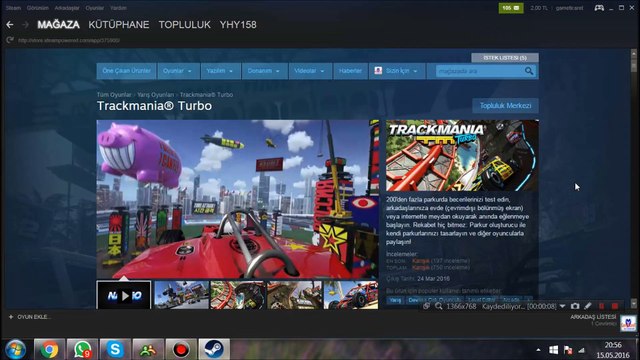Click the recorder window-select icon
The height and width of the screenshot is (360, 640).
coord(426,306)
